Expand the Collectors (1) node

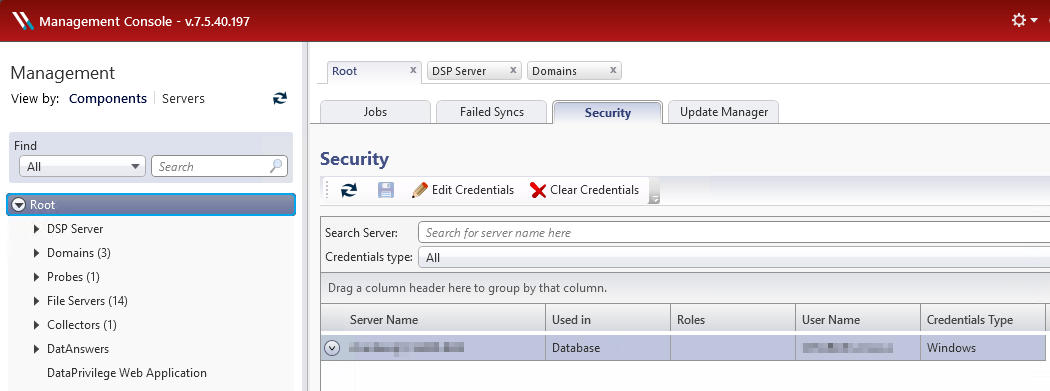click(36, 325)
